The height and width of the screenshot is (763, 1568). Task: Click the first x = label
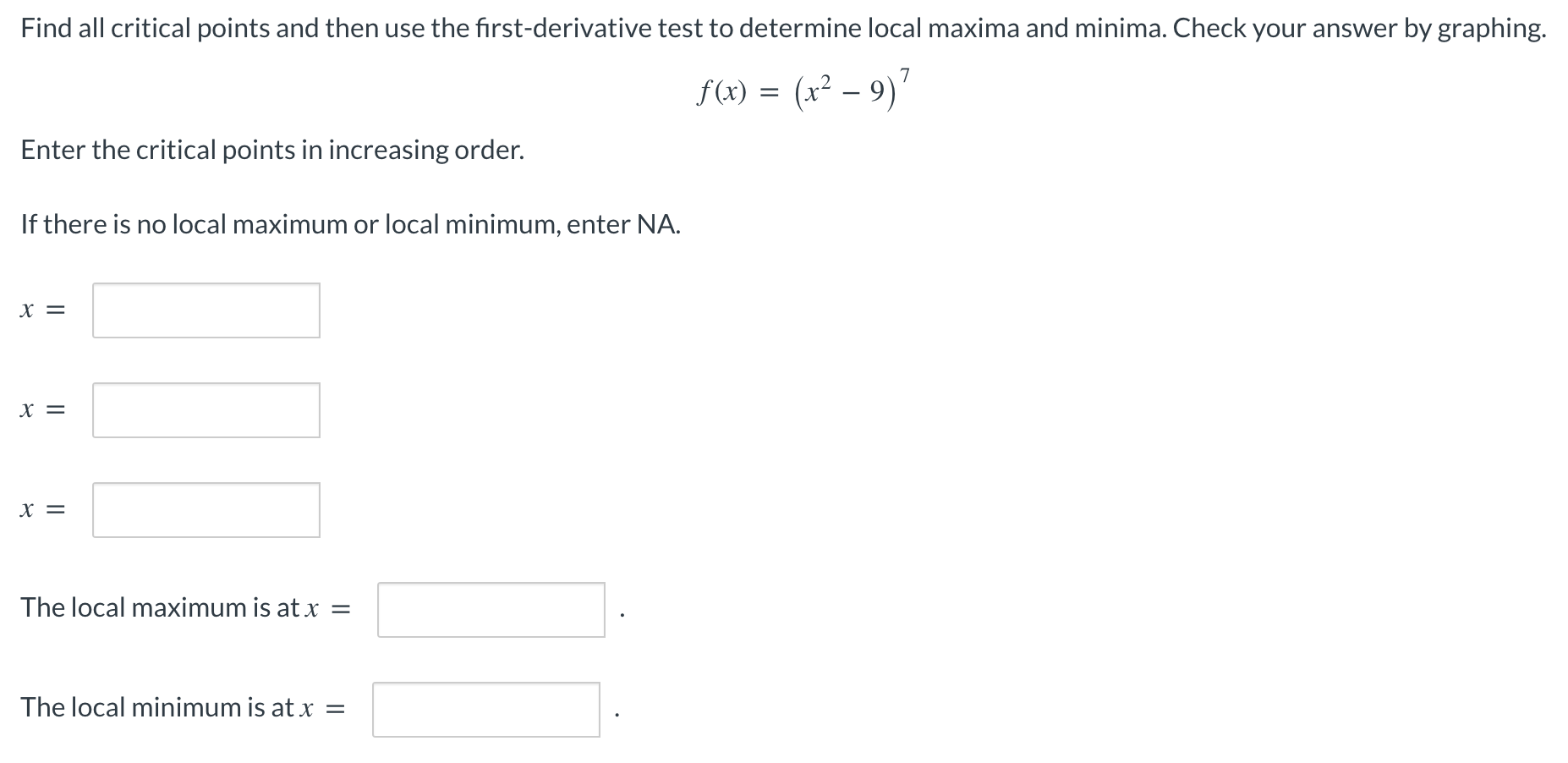click(x=41, y=310)
